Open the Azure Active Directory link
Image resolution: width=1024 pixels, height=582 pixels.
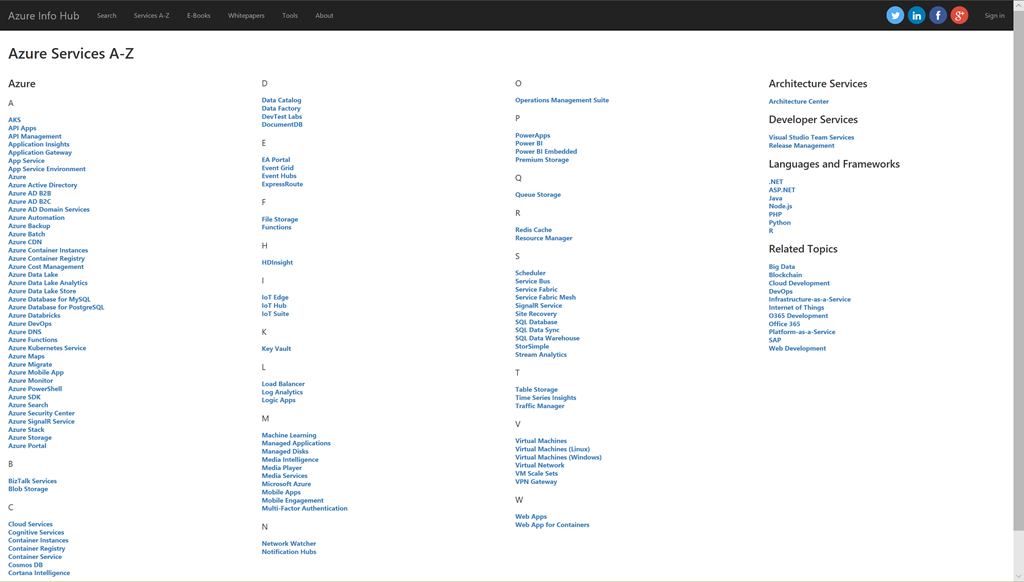coord(43,185)
